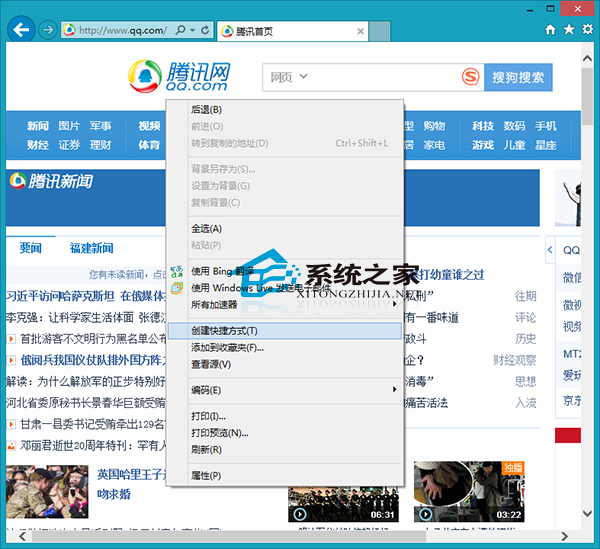This screenshot has height=549, width=600.
Task: Switch to the 要闻 news tab
Action: (31, 248)
